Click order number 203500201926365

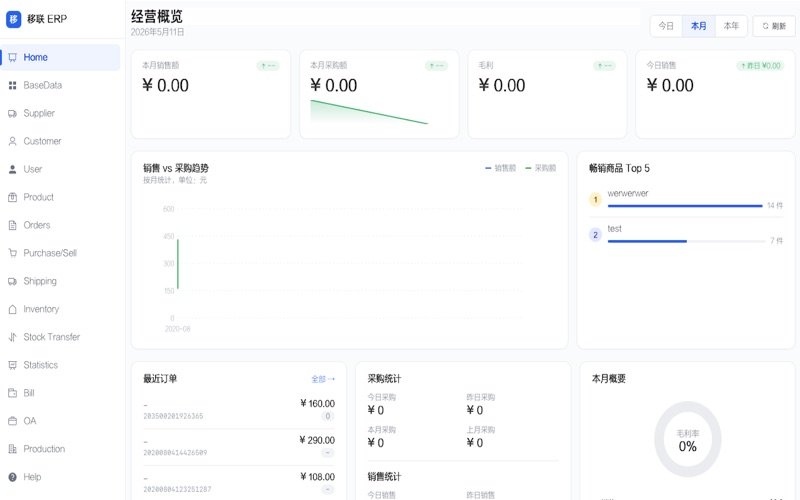[x=173, y=416]
